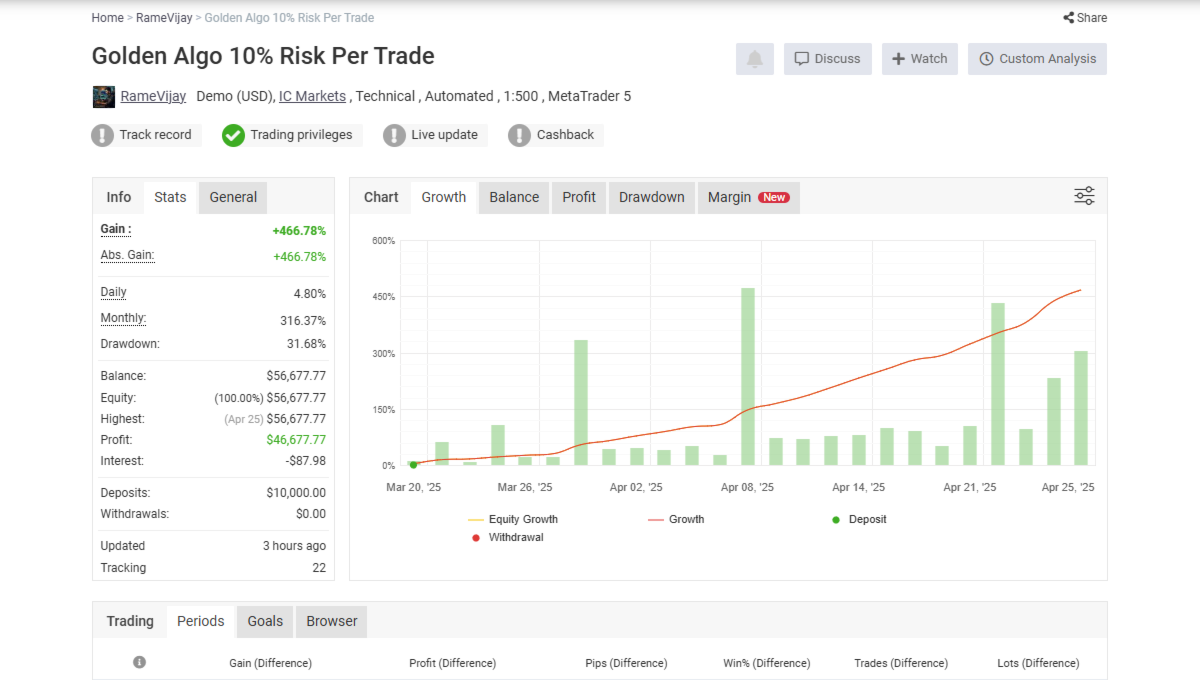Screen dimensions: 1200x680
Task: Open chart settings sliders icon
Action: pyautogui.click(x=1084, y=196)
